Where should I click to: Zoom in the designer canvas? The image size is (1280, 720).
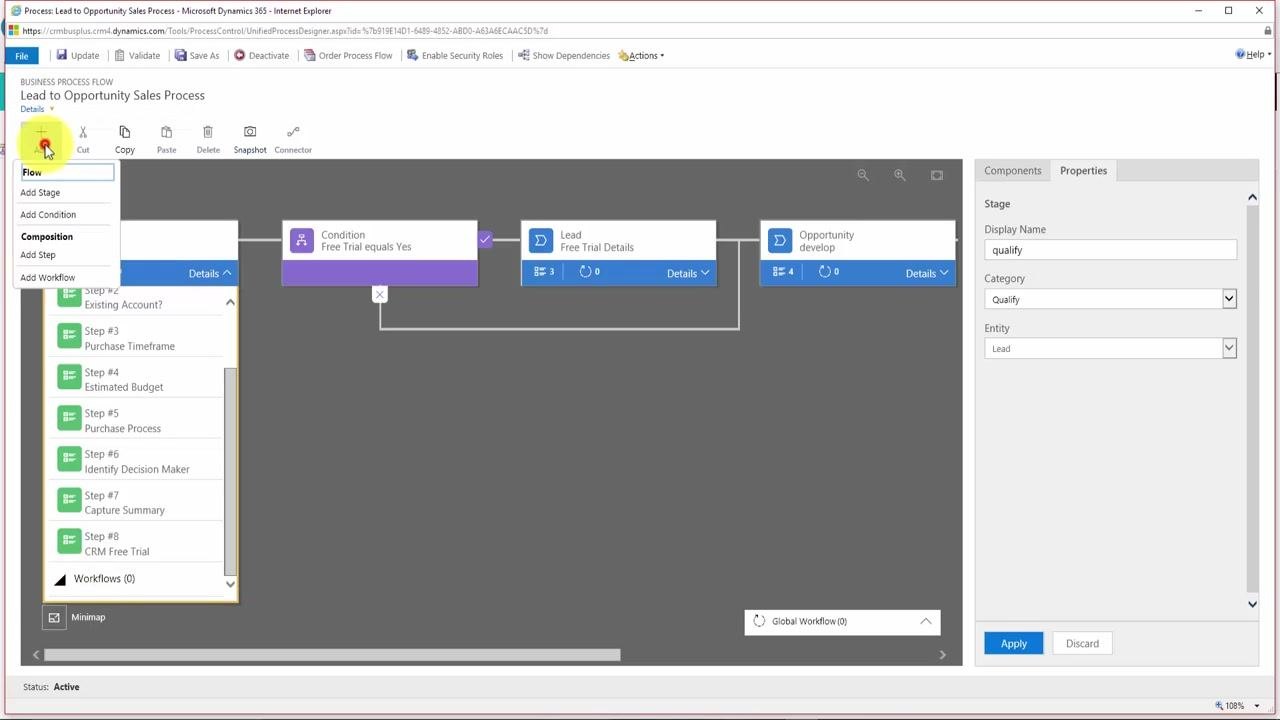pyautogui.click(x=900, y=175)
